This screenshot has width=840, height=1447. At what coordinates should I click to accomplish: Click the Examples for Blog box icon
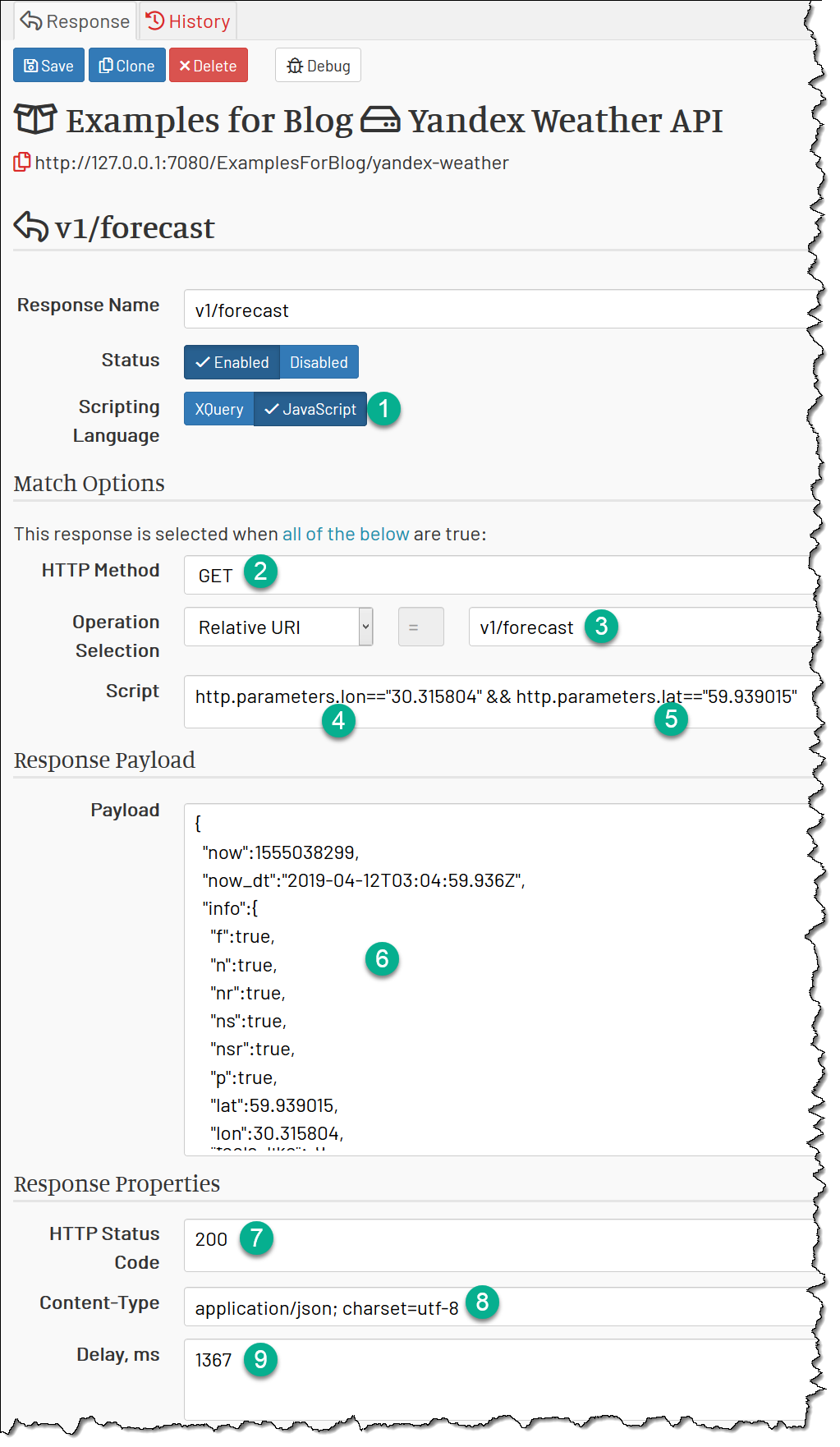tap(35, 119)
